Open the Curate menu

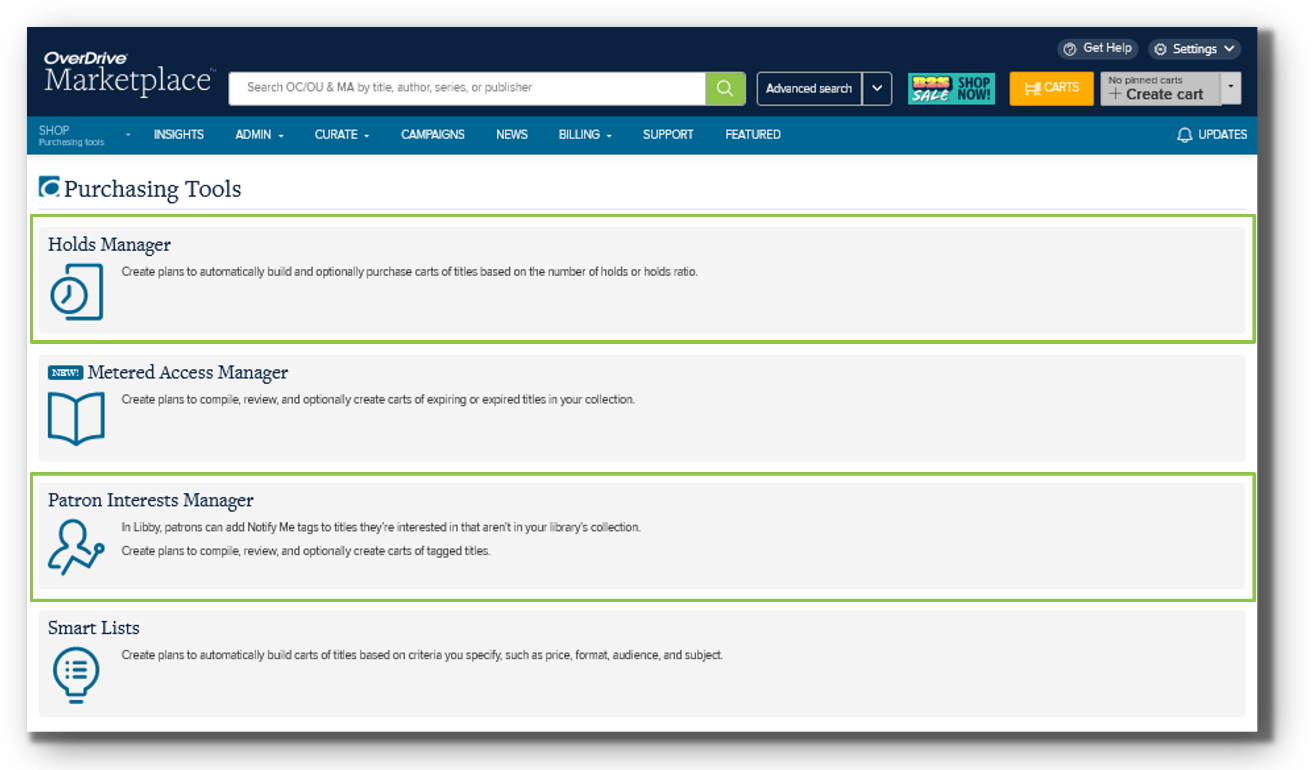point(342,135)
